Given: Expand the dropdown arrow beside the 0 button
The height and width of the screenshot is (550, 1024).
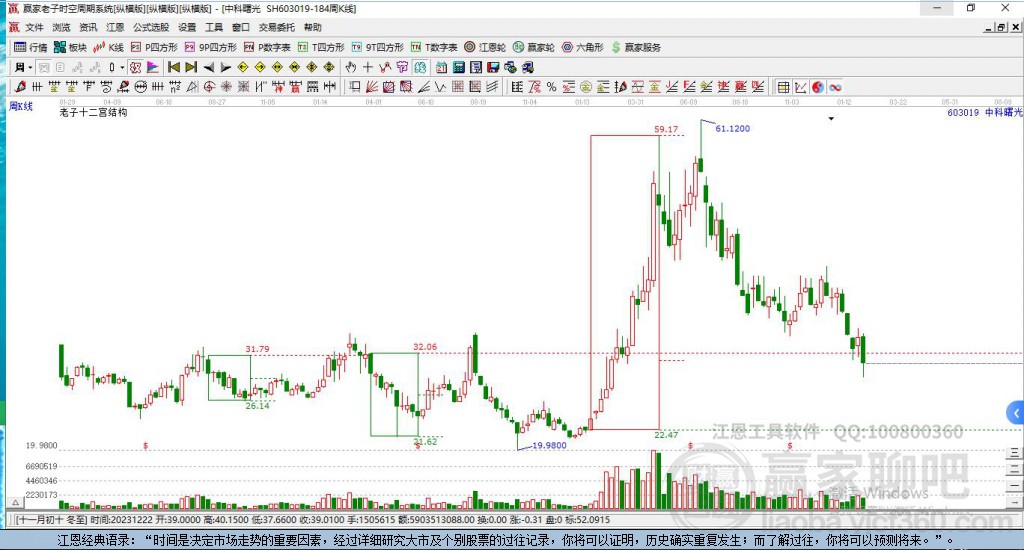Looking at the screenshot, I should [122, 67].
